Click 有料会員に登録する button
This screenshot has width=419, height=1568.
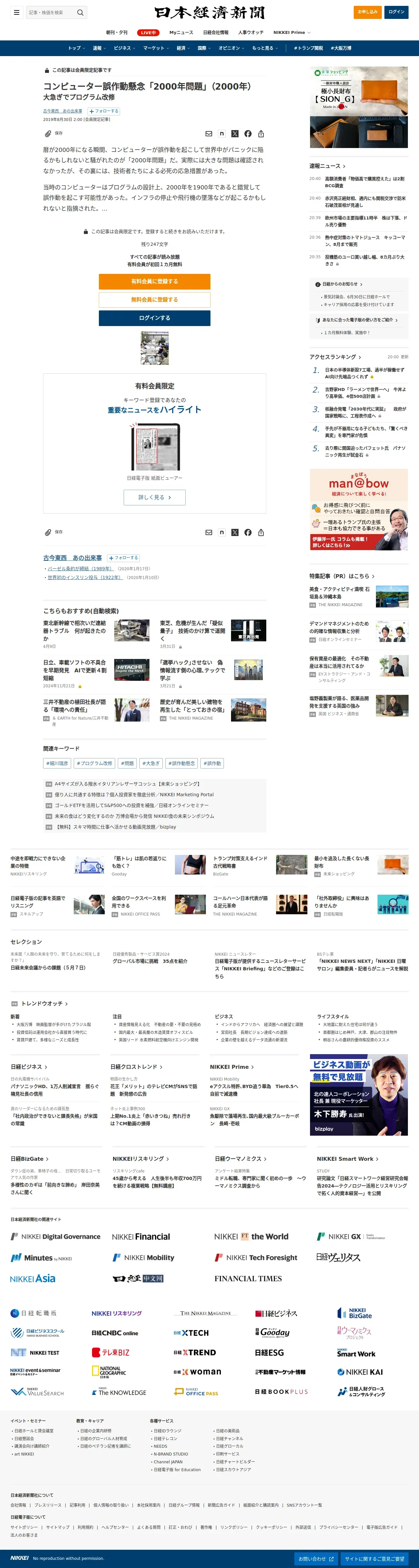tap(155, 282)
